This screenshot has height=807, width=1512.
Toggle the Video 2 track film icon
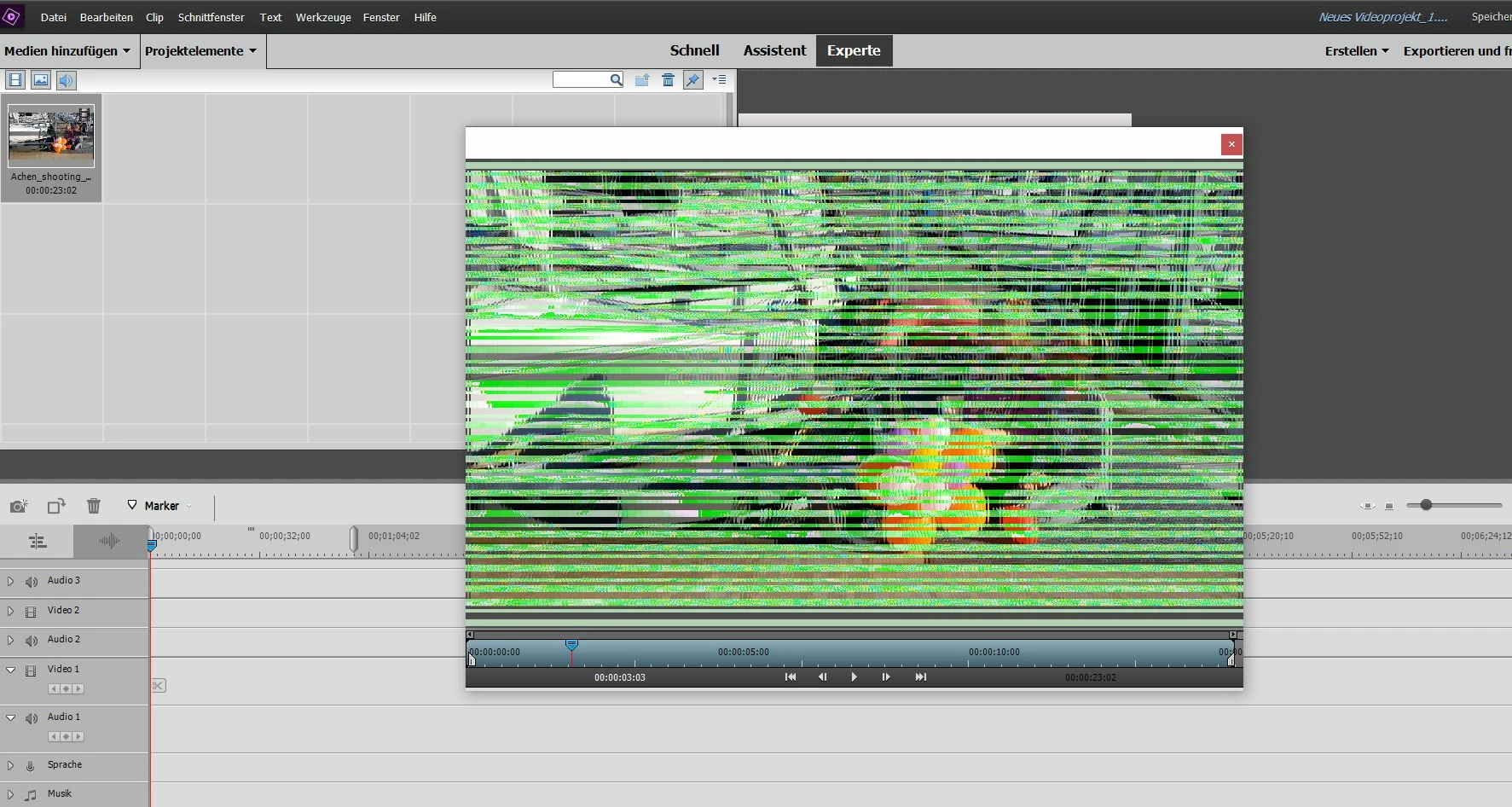pyautogui.click(x=31, y=612)
